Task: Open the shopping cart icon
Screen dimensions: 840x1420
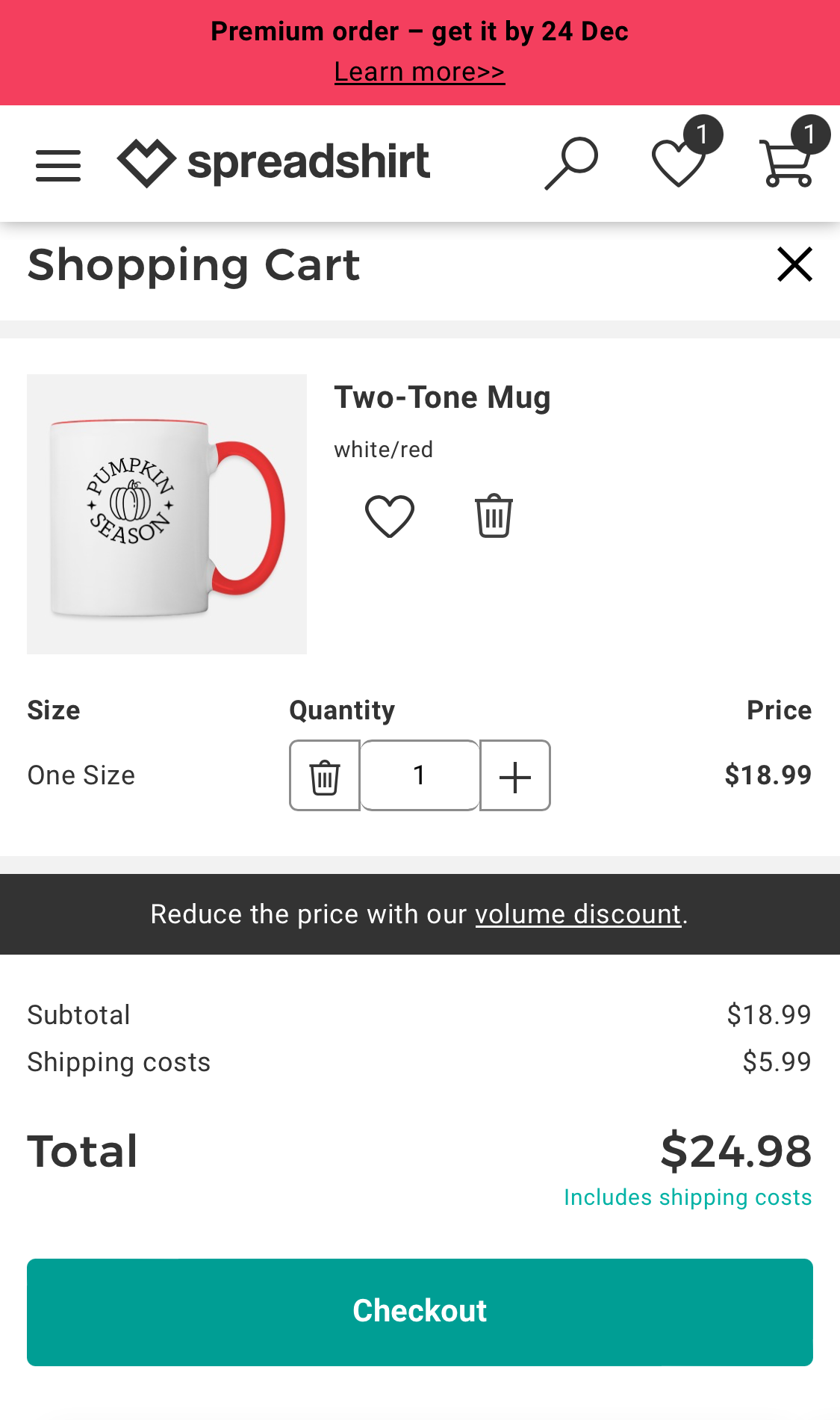Action: 785,164
